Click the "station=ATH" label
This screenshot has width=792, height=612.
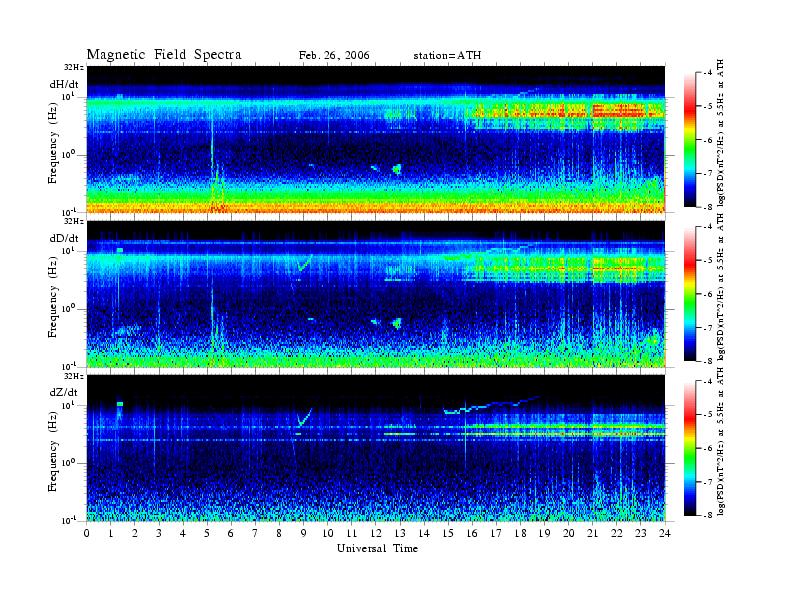pyautogui.click(x=447, y=56)
